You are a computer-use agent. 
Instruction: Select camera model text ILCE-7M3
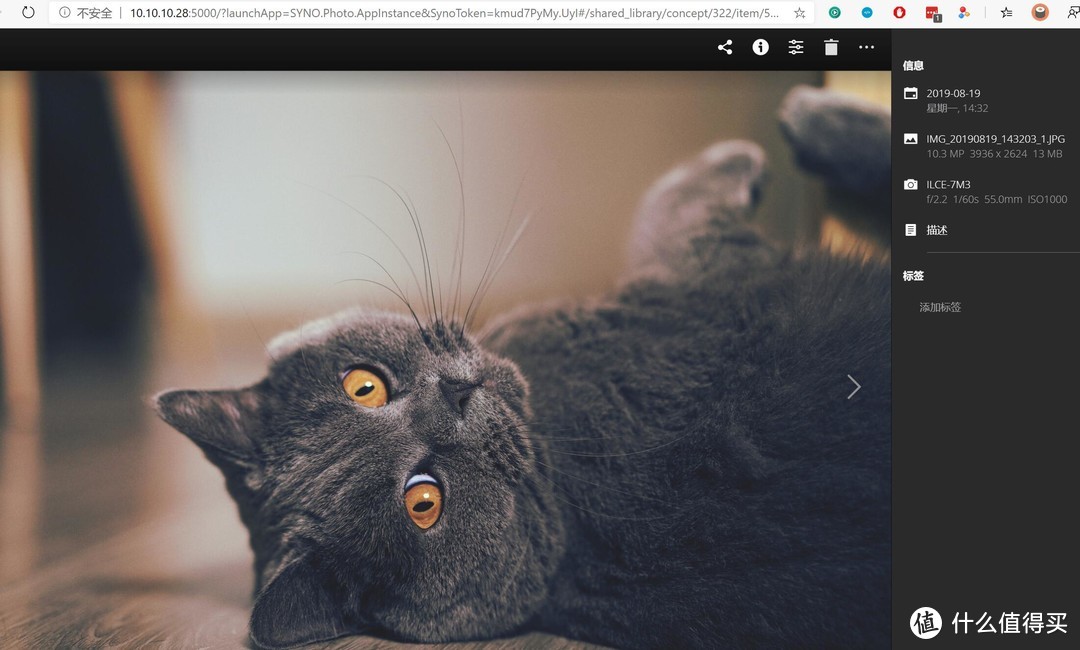[x=948, y=185]
